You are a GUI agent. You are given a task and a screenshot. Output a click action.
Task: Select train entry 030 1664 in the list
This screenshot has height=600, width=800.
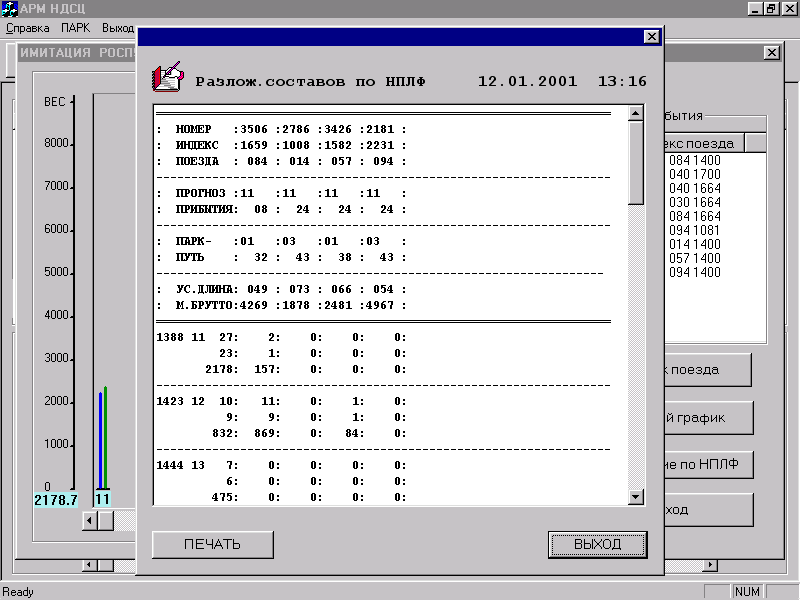tap(694, 203)
